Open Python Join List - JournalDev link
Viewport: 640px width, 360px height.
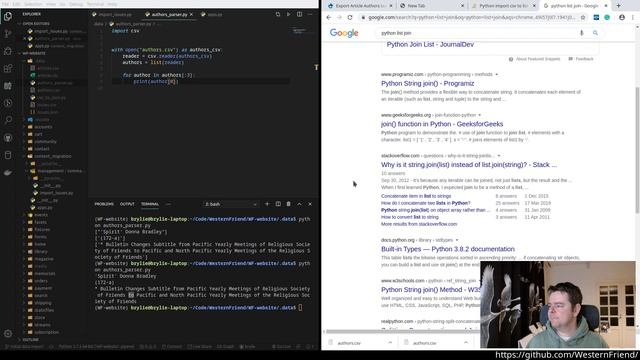coord(430,44)
